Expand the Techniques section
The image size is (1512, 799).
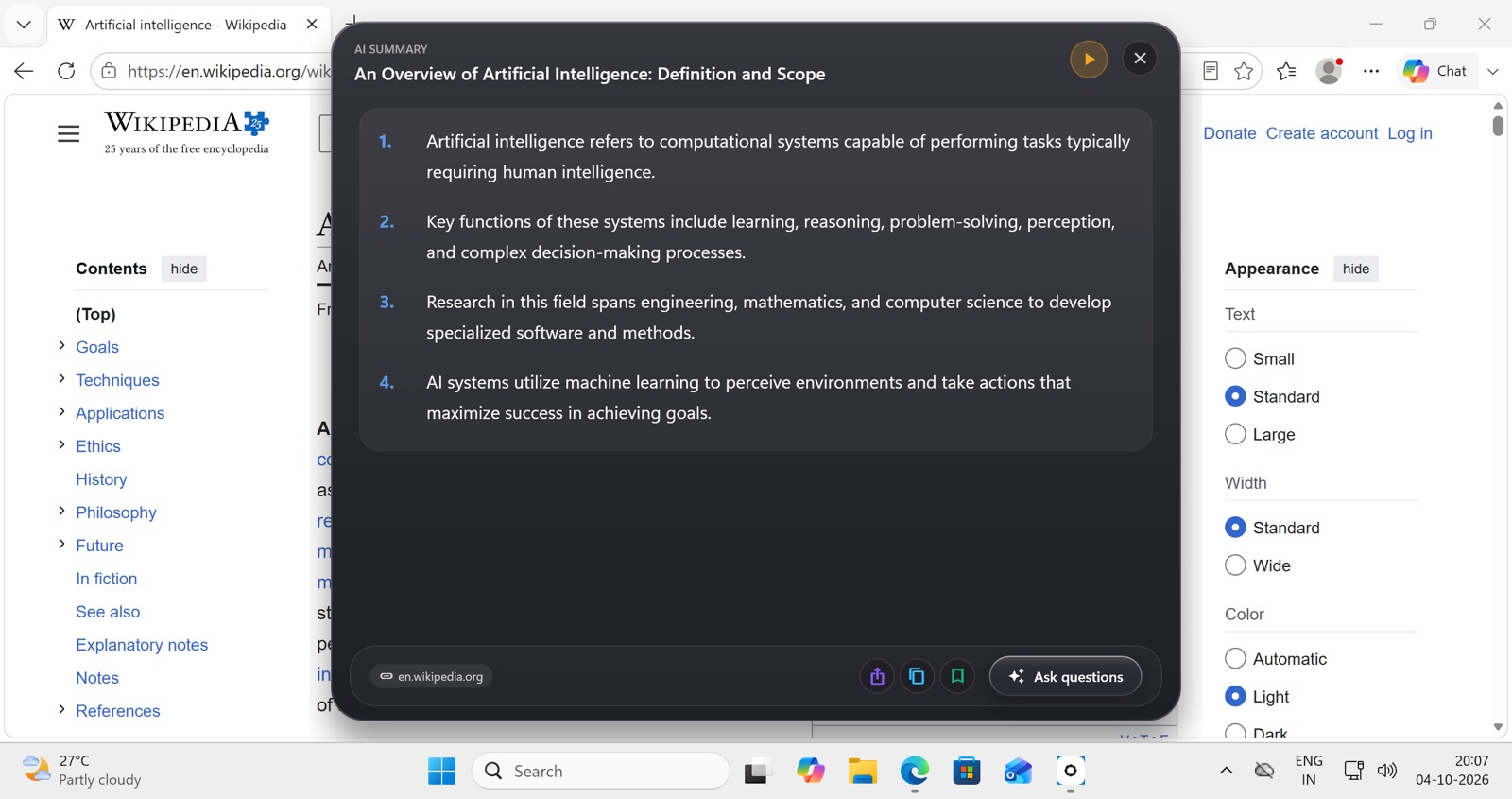coord(61,379)
